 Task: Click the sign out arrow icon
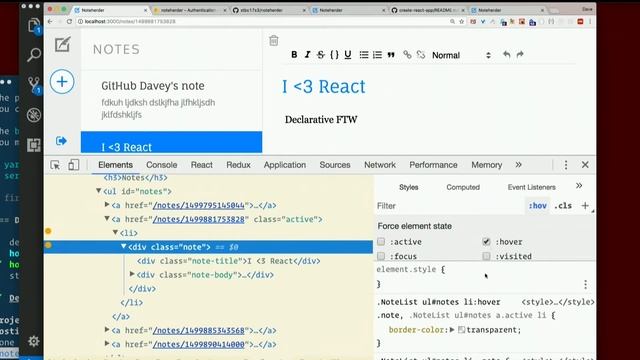(61, 141)
